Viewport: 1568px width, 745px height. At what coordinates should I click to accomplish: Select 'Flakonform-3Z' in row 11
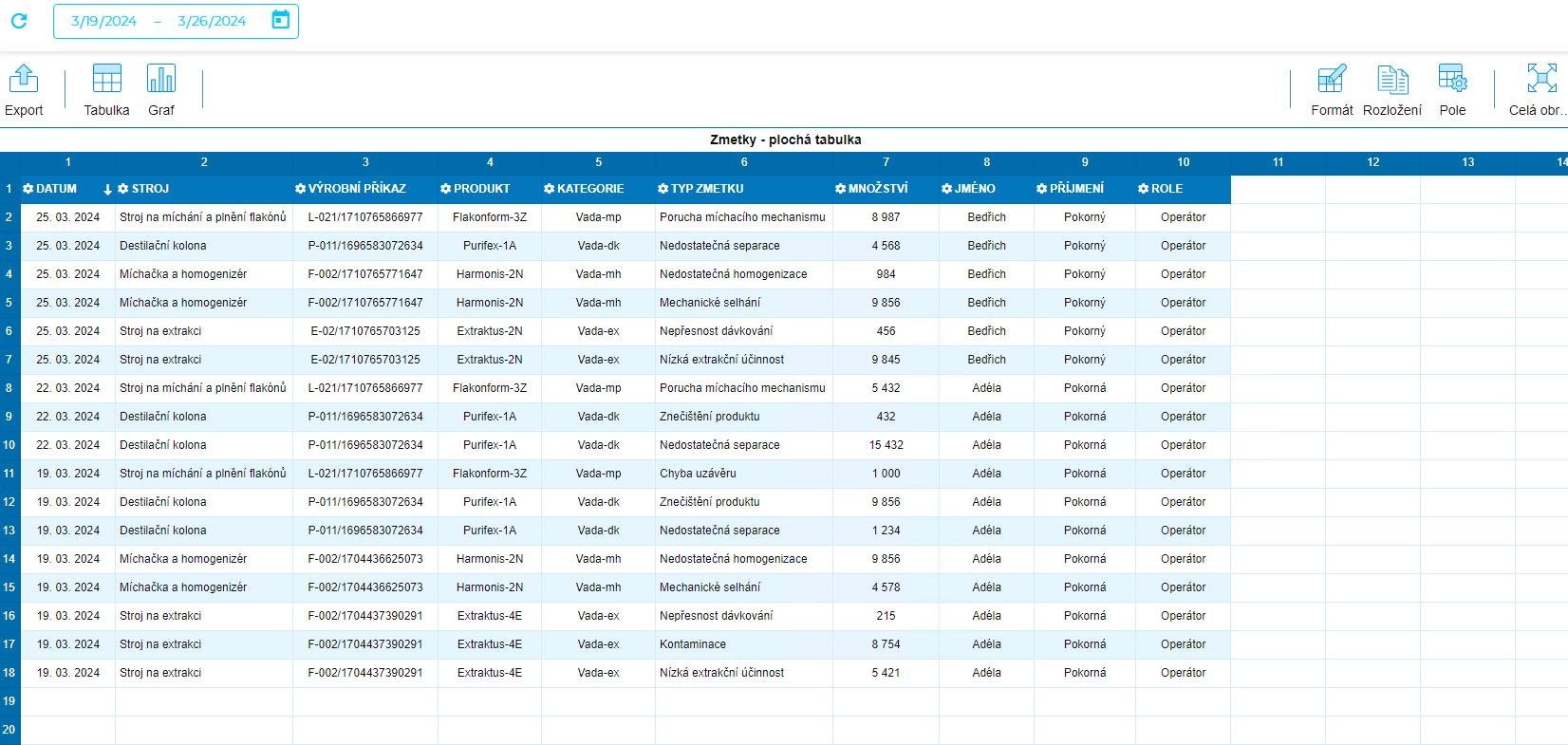490,474
